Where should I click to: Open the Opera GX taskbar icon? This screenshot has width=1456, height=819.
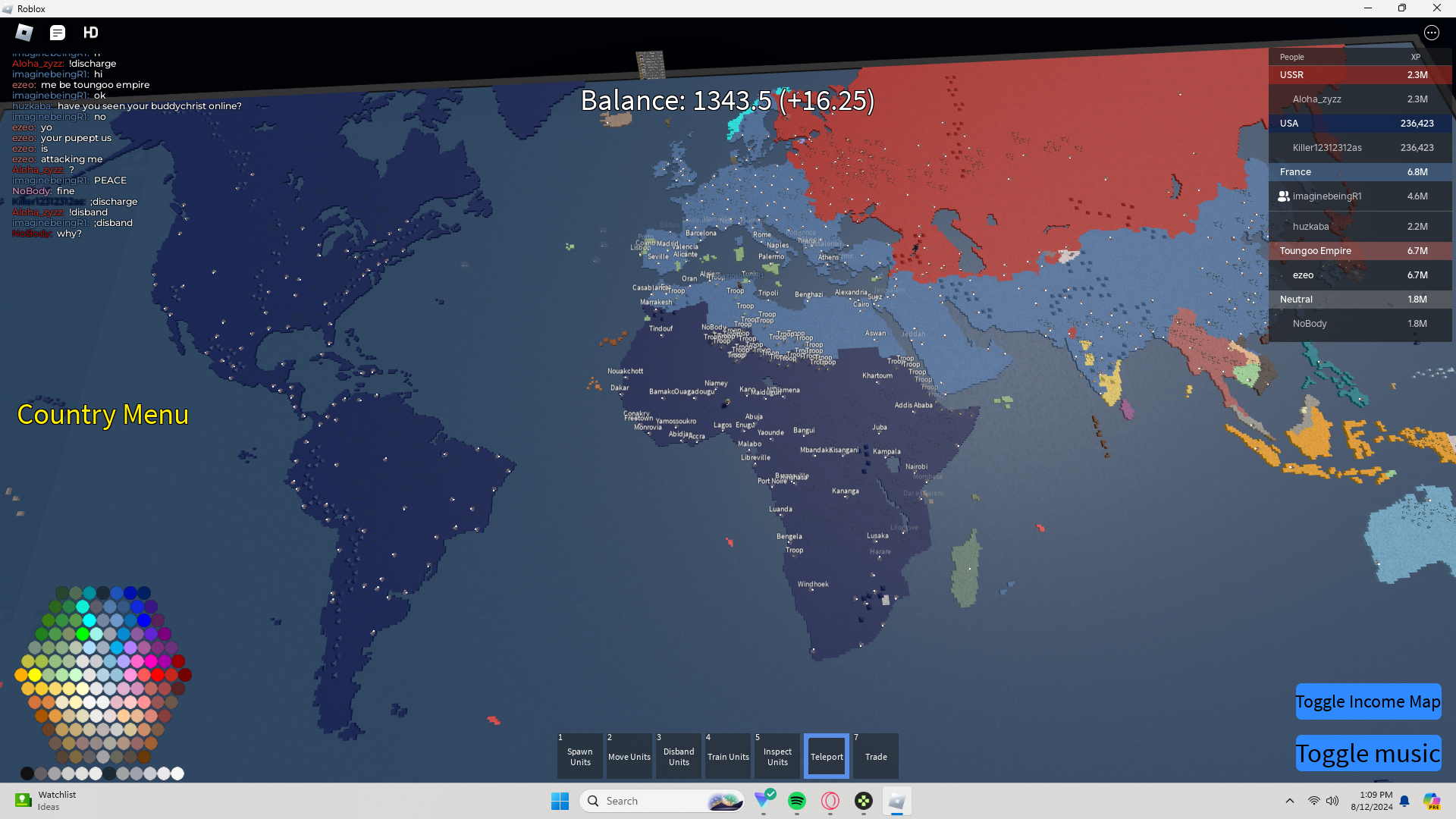pyautogui.click(x=830, y=801)
